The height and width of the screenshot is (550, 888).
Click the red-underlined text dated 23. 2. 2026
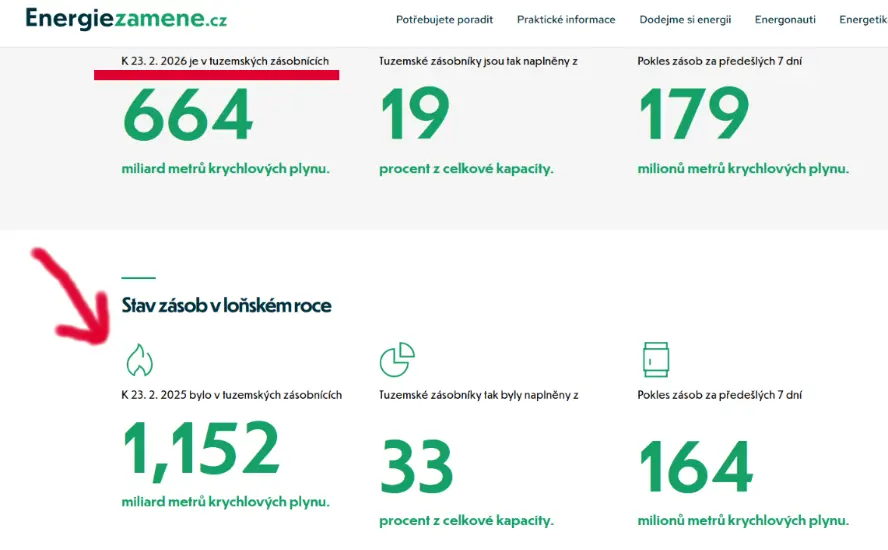click(x=224, y=61)
